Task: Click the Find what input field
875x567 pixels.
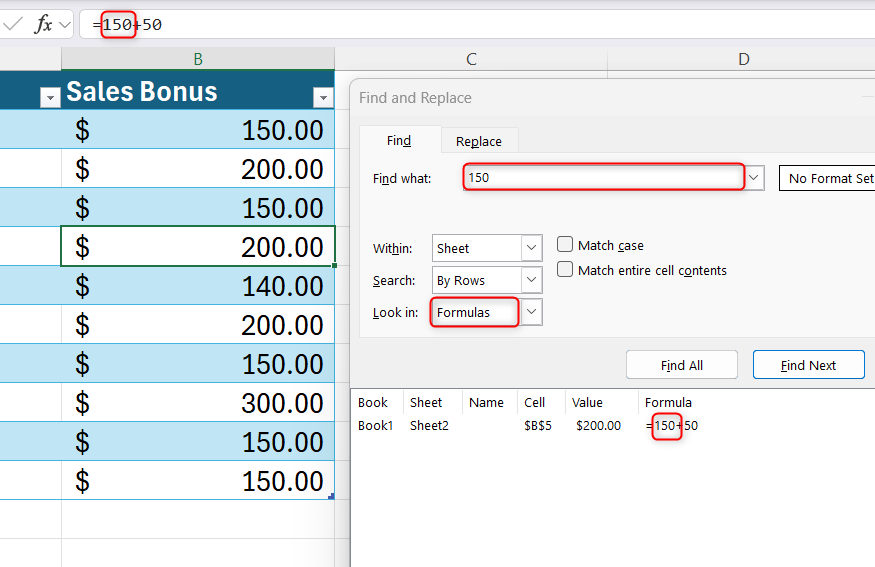Action: (x=604, y=177)
